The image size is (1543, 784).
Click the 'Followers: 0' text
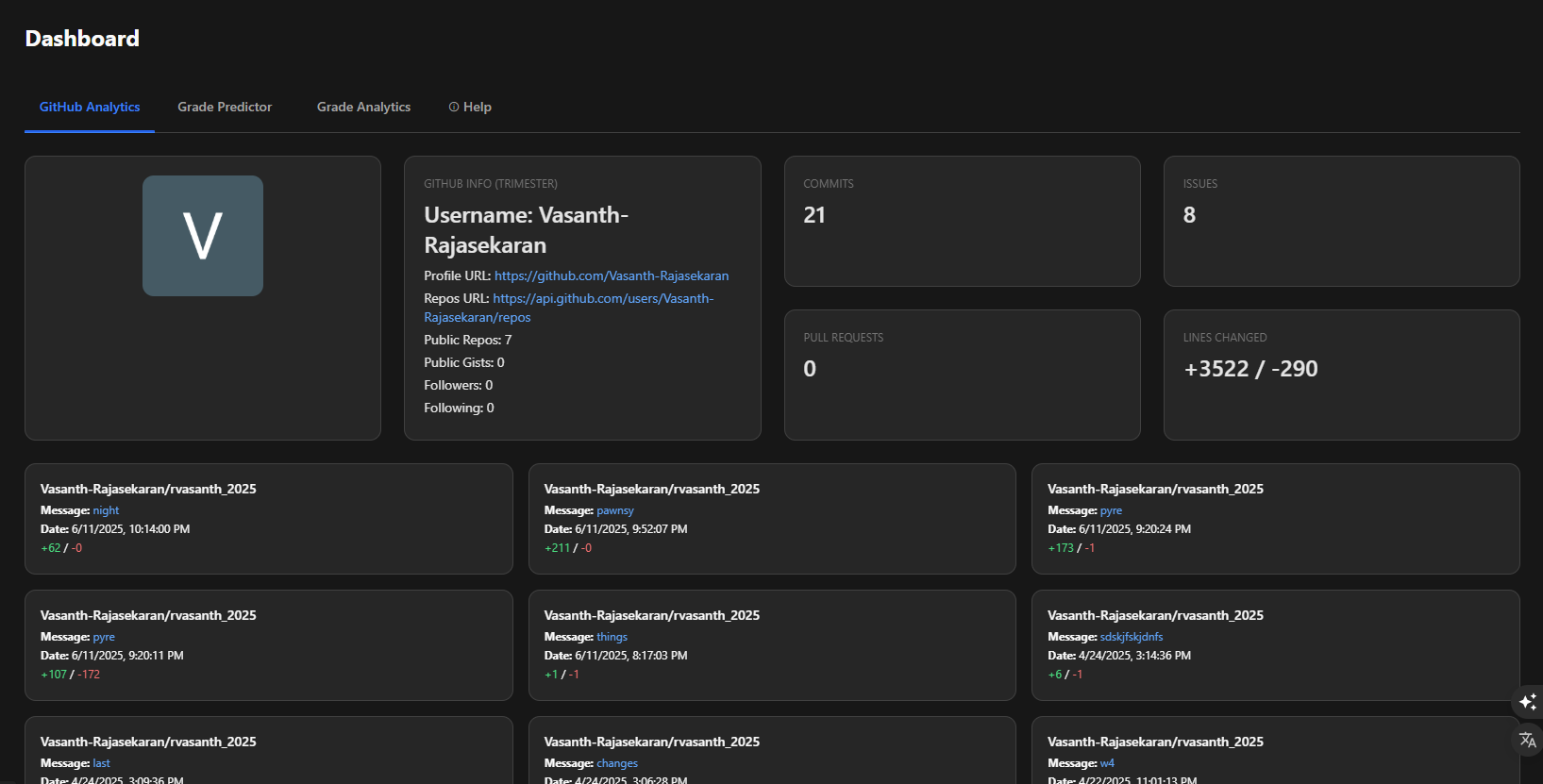coord(459,385)
